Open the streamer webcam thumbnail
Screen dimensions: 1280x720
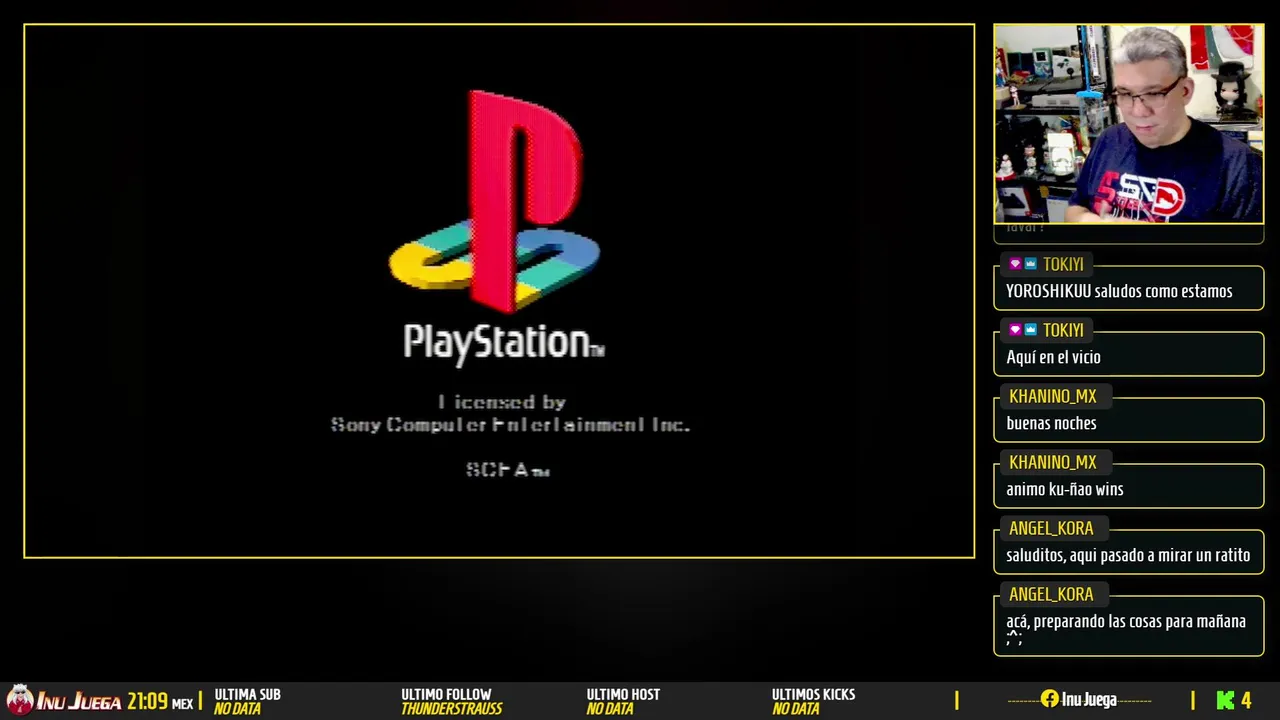pyautogui.click(x=1129, y=124)
